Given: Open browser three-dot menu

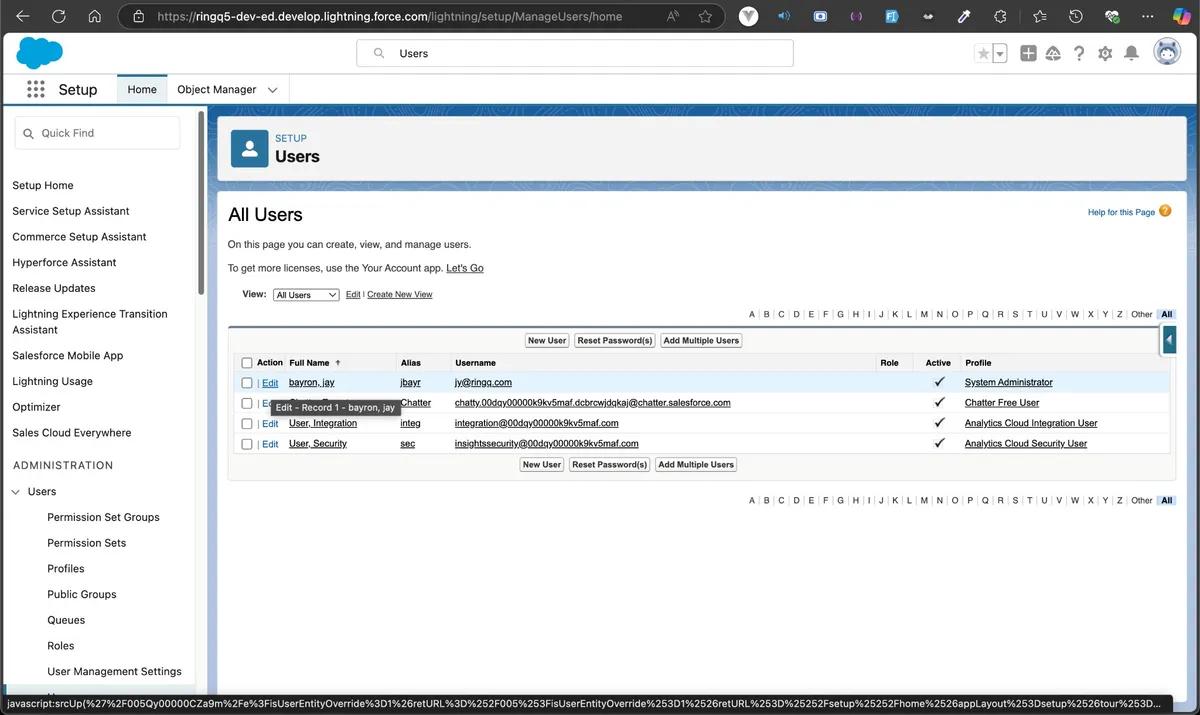Looking at the screenshot, I should coord(1147,16).
